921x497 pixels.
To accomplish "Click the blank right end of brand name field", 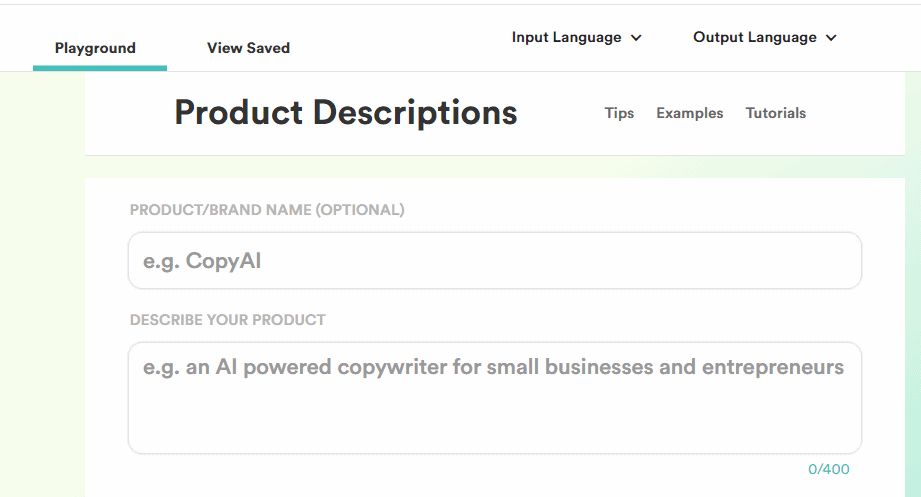I will pos(764,260).
